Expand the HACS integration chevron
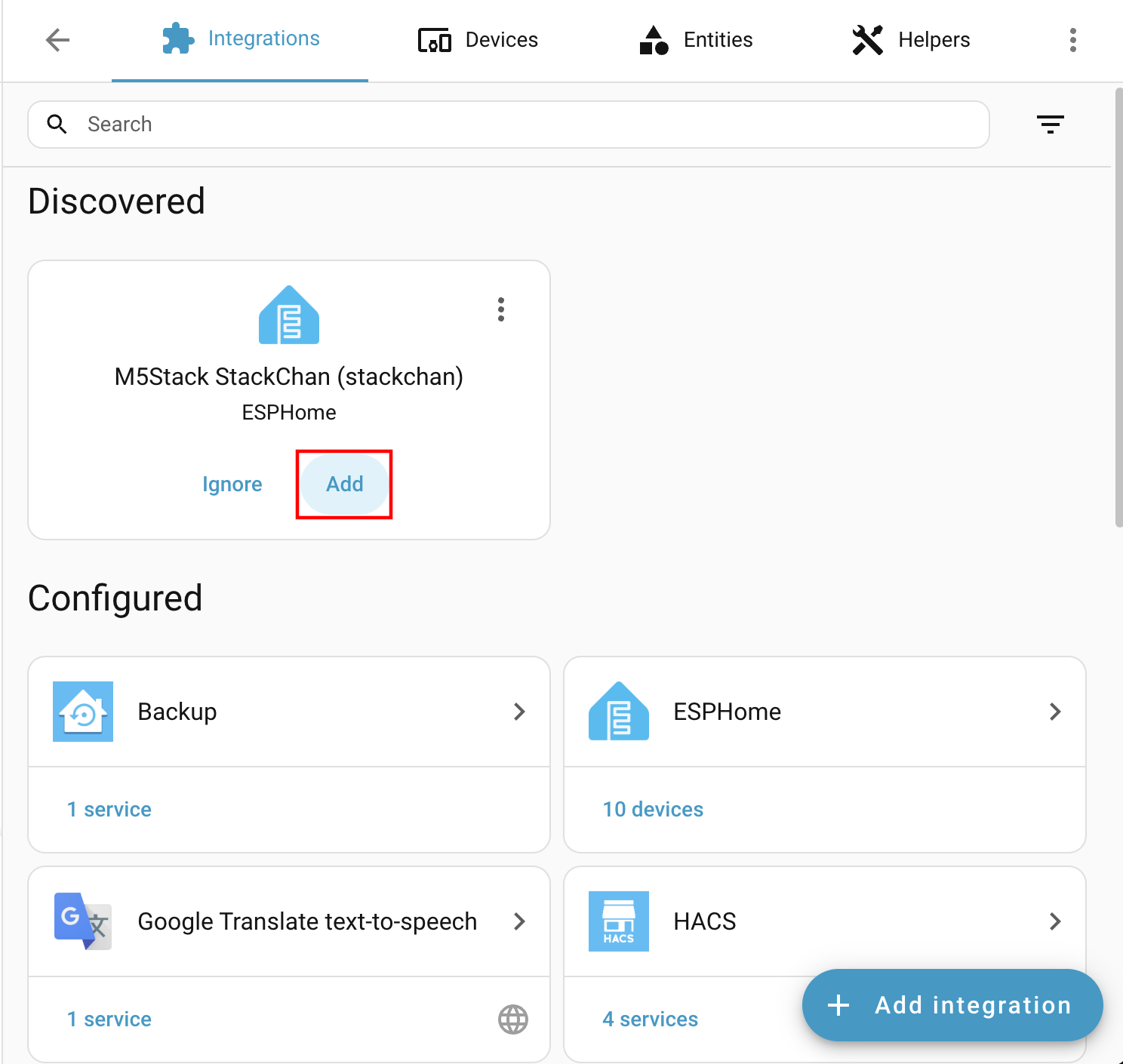The image size is (1123, 1064). tap(1055, 921)
